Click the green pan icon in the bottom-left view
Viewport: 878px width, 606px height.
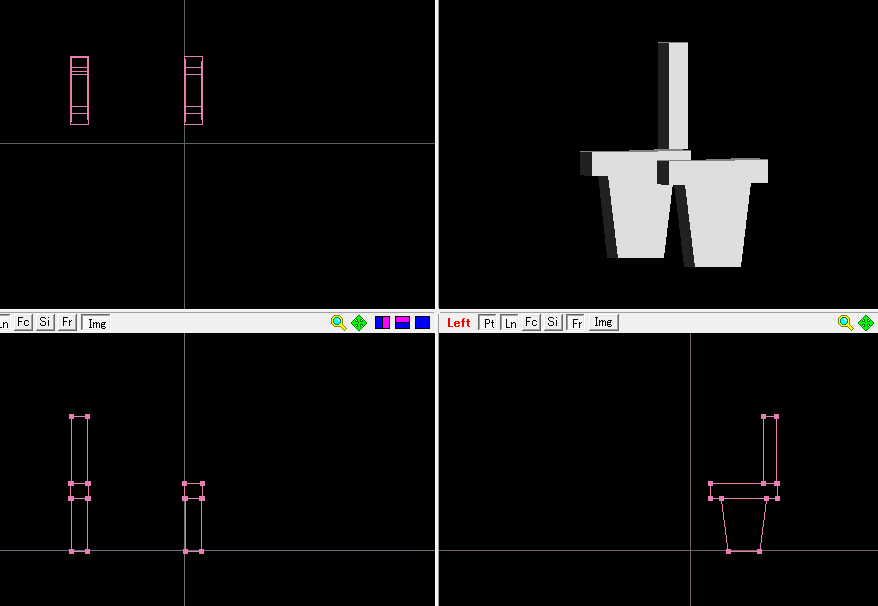pos(359,322)
